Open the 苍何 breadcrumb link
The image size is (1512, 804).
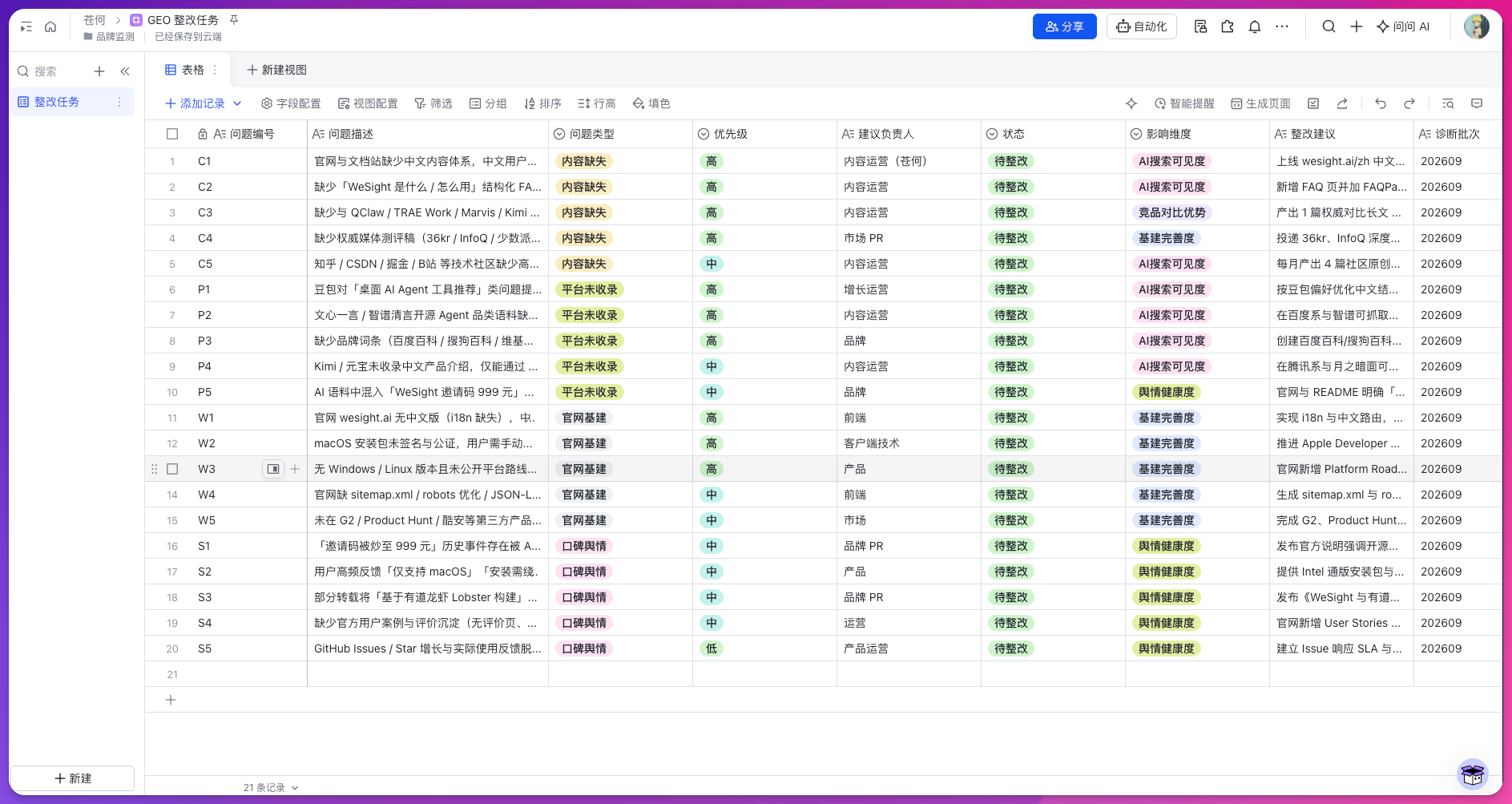[95, 20]
